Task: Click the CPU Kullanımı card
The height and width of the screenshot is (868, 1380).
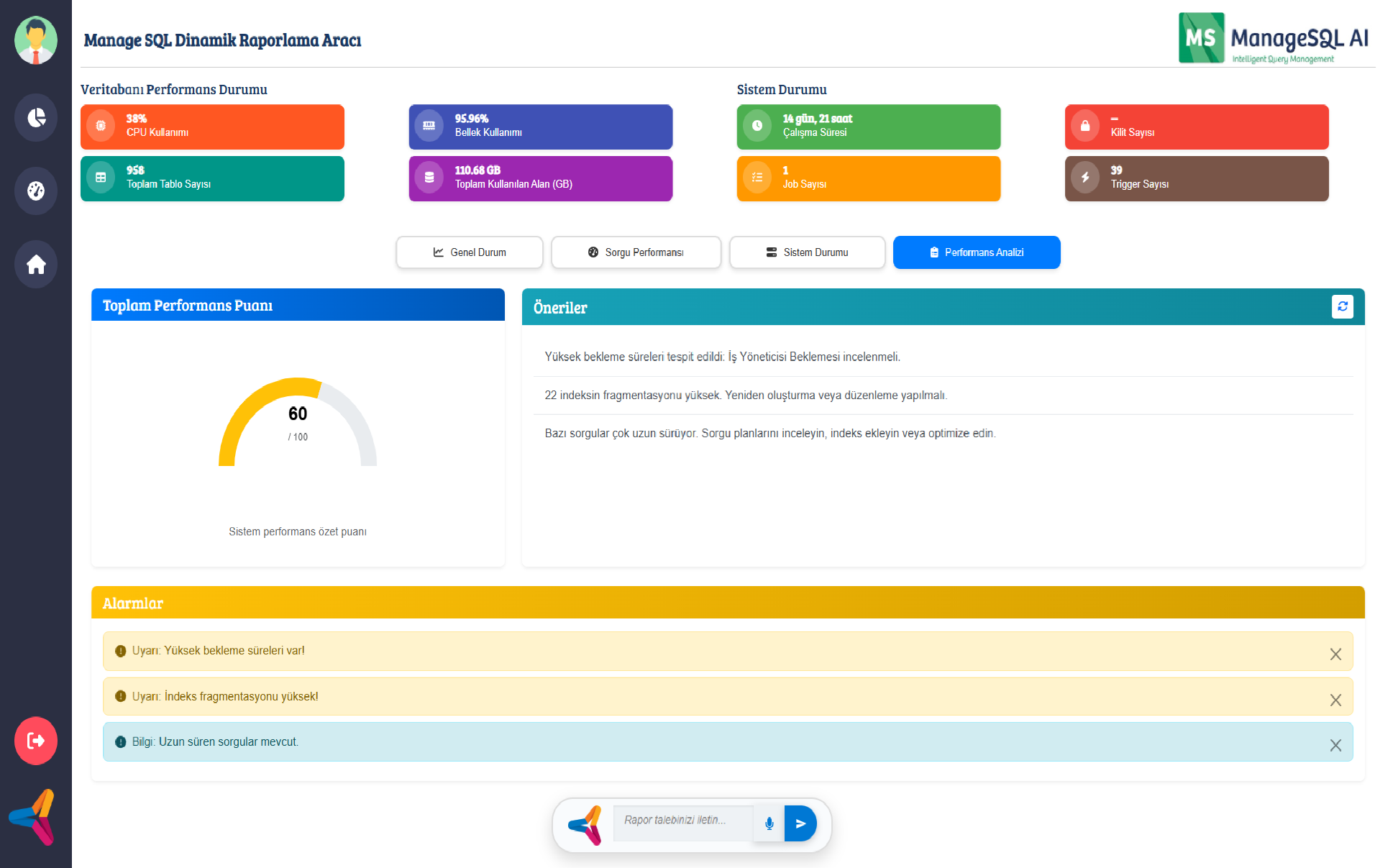Action: click(x=212, y=127)
